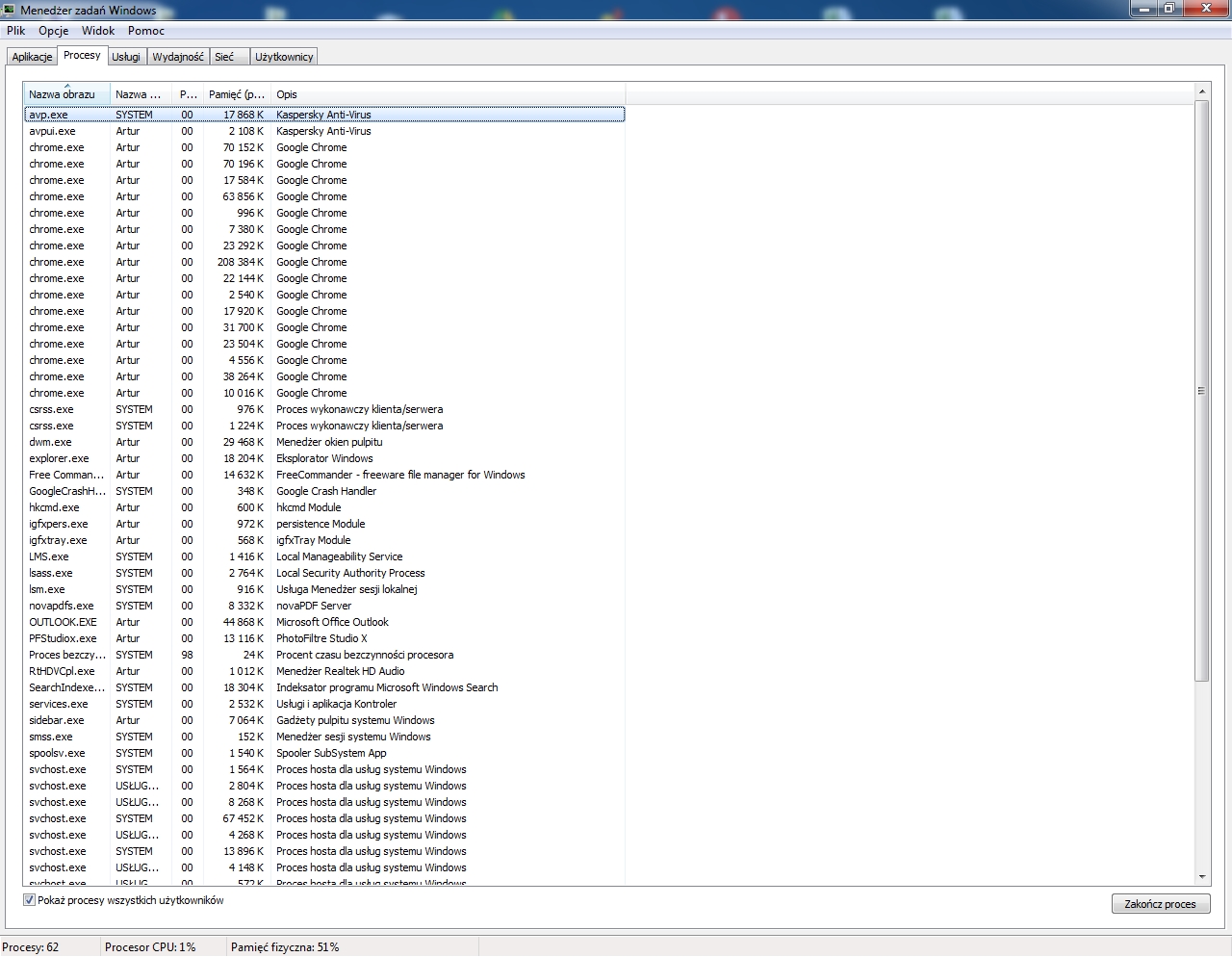This screenshot has height=957, width=1232.
Task: Open the Plik menu
Action: 15,31
